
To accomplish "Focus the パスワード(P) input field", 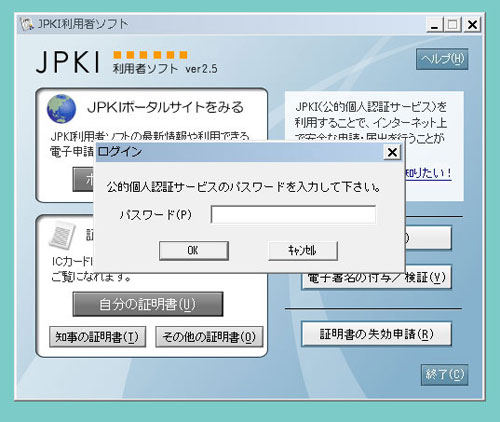I will (293, 215).
